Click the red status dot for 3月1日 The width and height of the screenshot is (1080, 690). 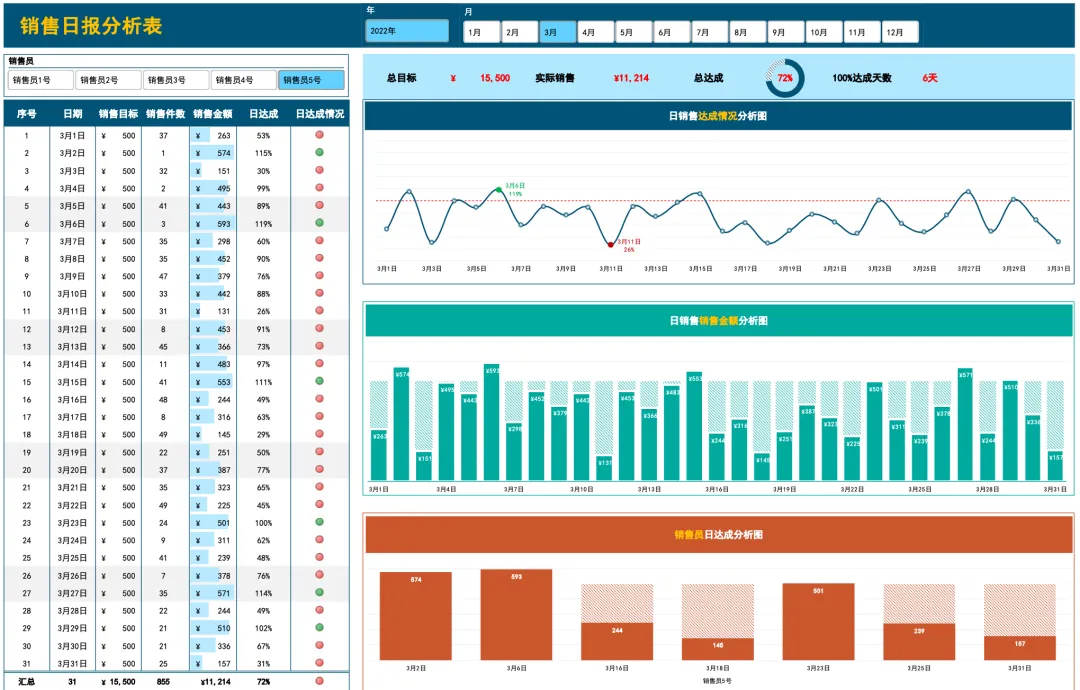click(x=320, y=135)
